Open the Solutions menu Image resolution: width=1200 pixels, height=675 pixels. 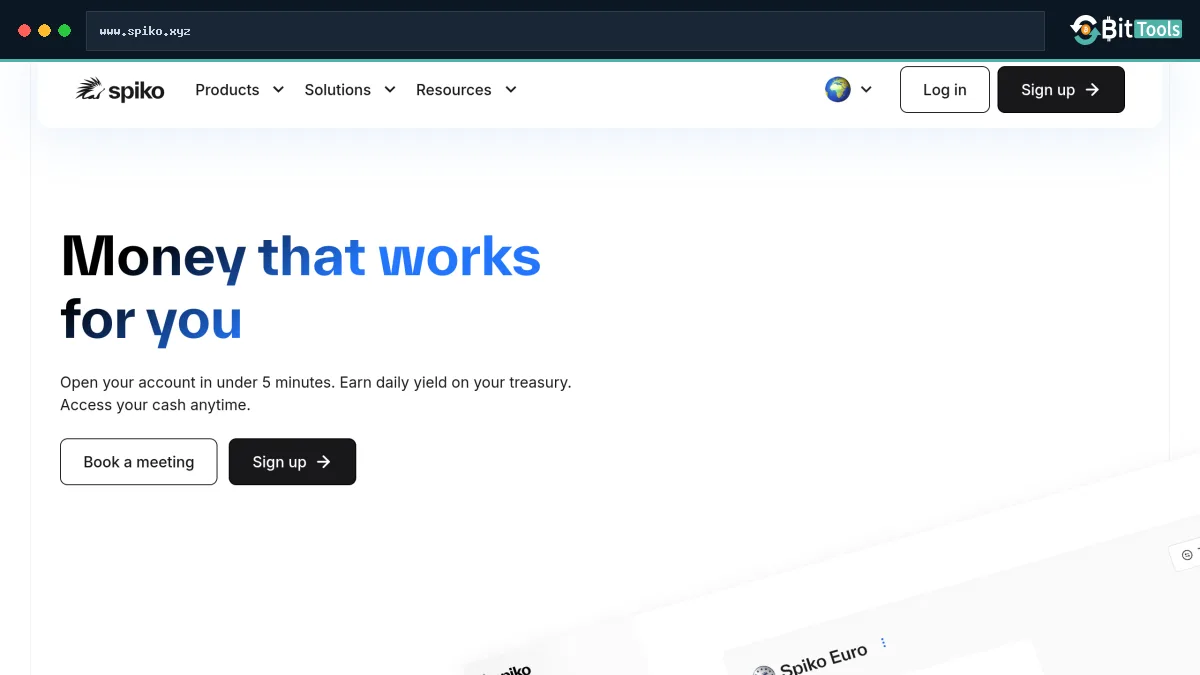point(338,90)
